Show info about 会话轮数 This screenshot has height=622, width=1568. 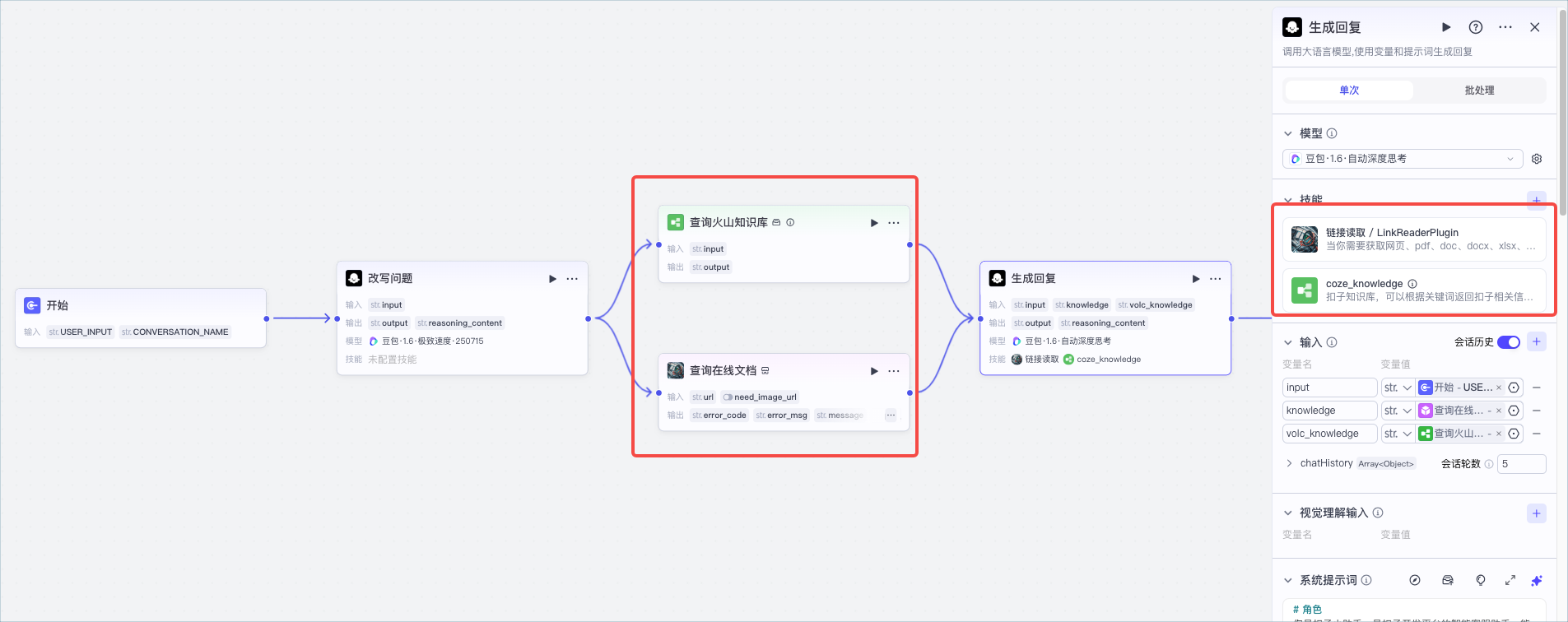1489,464
